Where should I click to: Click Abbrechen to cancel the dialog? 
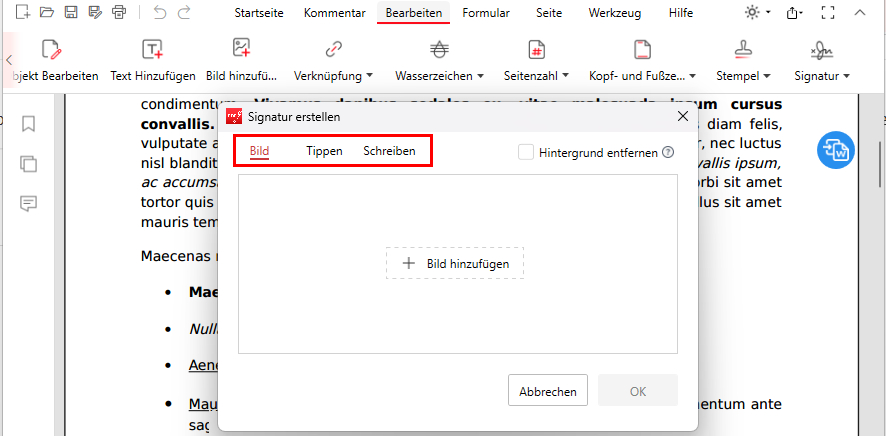tap(548, 391)
